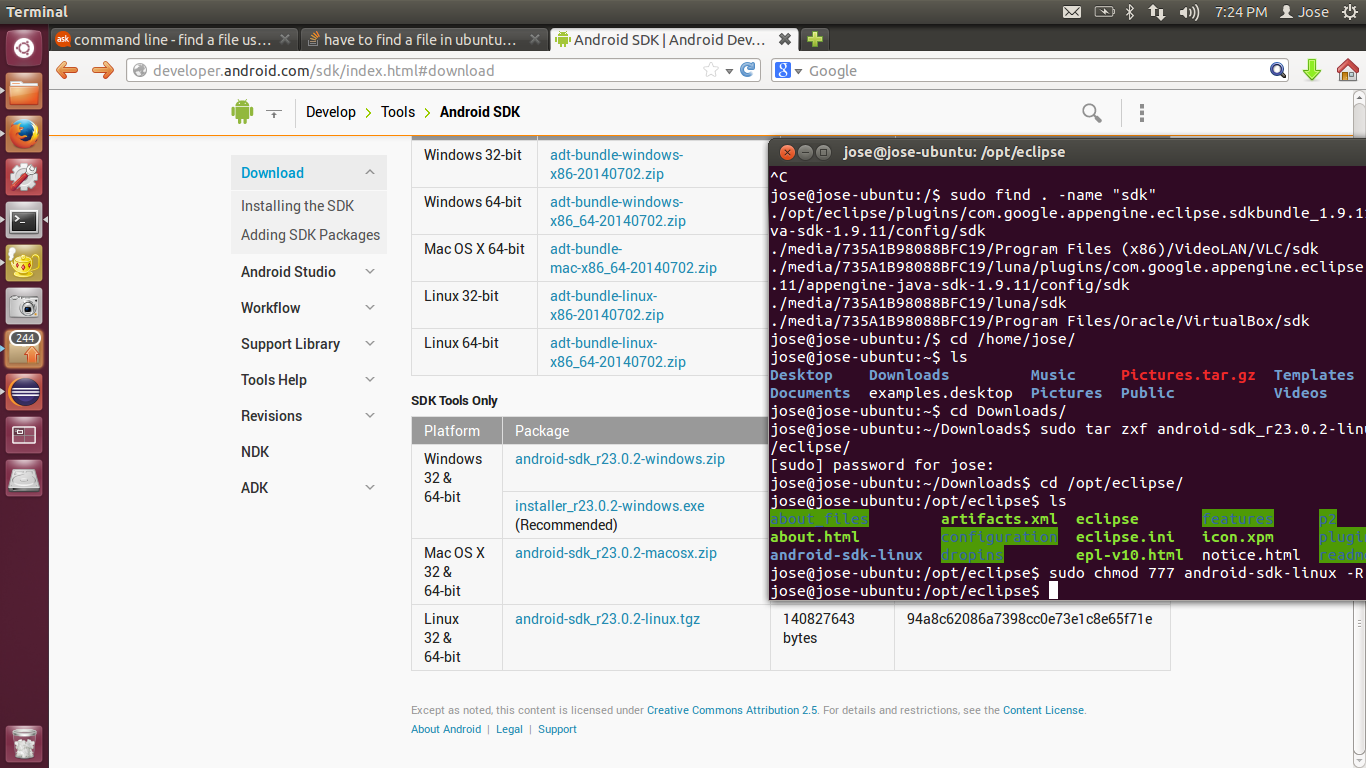The width and height of the screenshot is (1366, 768).
Task: Open the Trash in the launcher
Action: coord(24,745)
